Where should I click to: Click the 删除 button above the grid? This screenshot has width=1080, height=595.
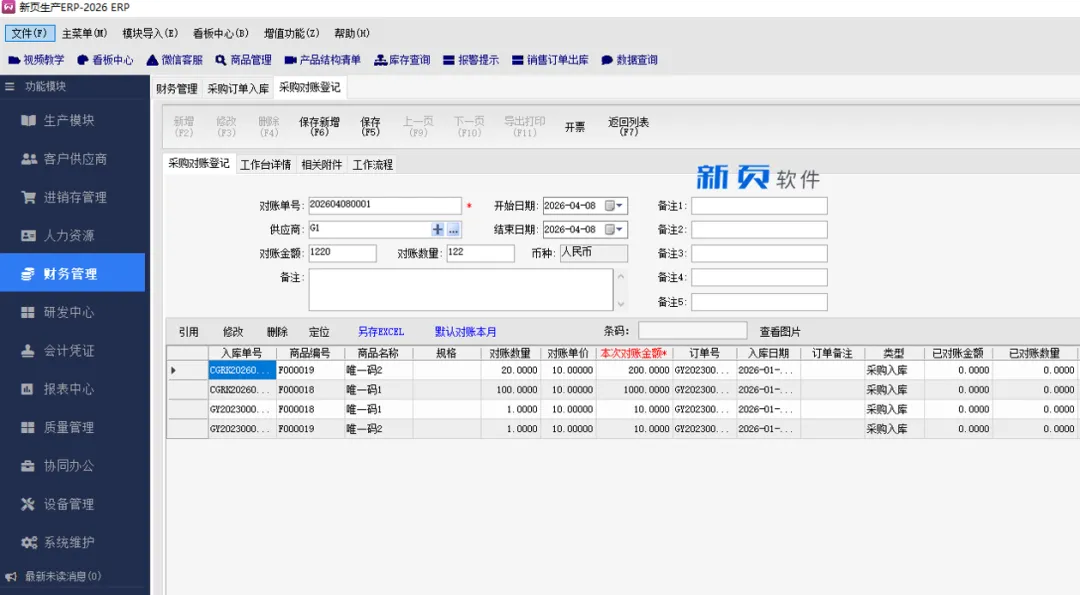277,332
